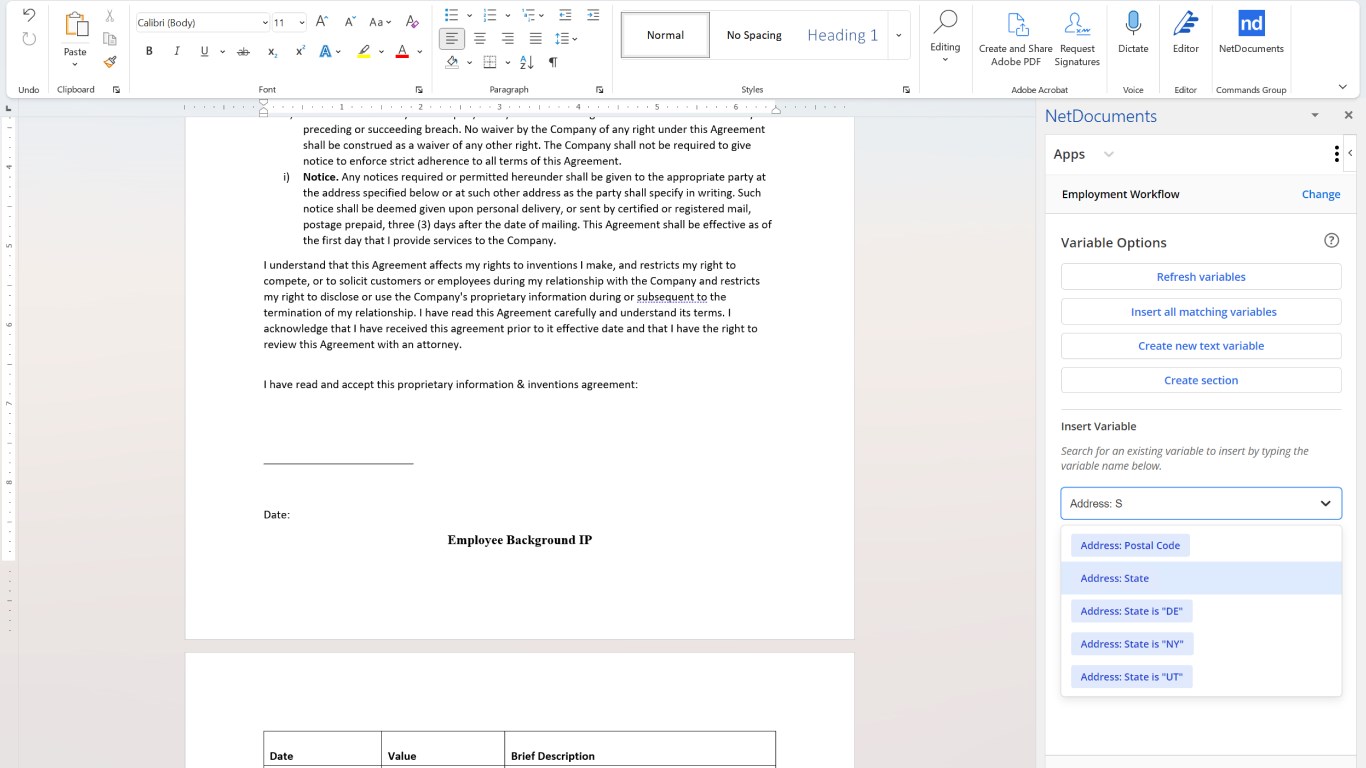Viewport: 1366px width, 768px height.
Task: Expand the Styles gallery
Action: point(898,35)
